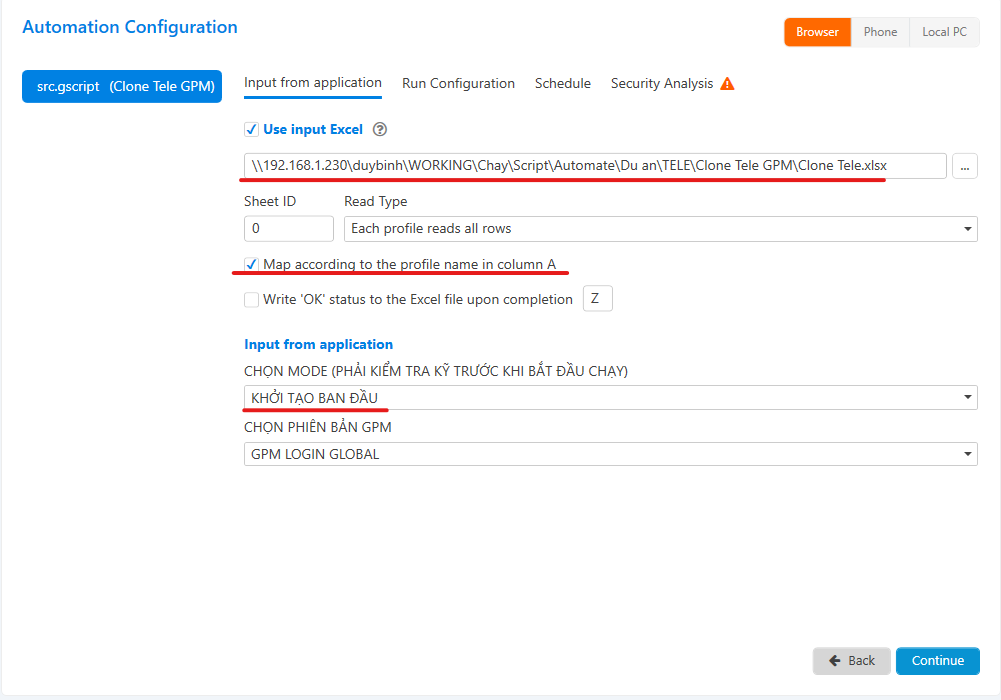Image resolution: width=1001 pixels, height=700 pixels.
Task: Expand the Read Type dropdown
Action: click(660, 229)
